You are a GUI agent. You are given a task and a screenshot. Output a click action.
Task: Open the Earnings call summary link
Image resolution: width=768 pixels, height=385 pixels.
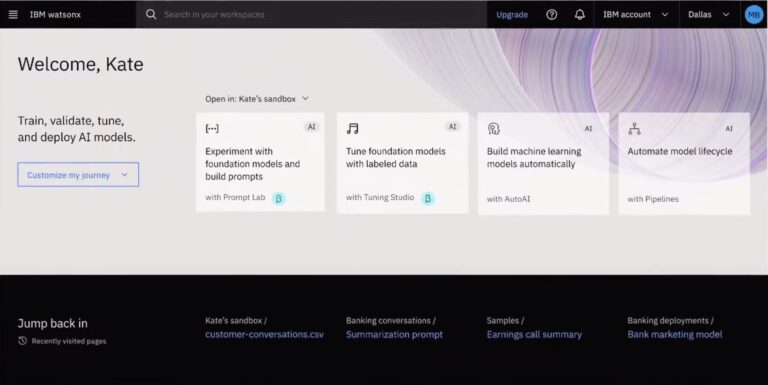[534, 335]
